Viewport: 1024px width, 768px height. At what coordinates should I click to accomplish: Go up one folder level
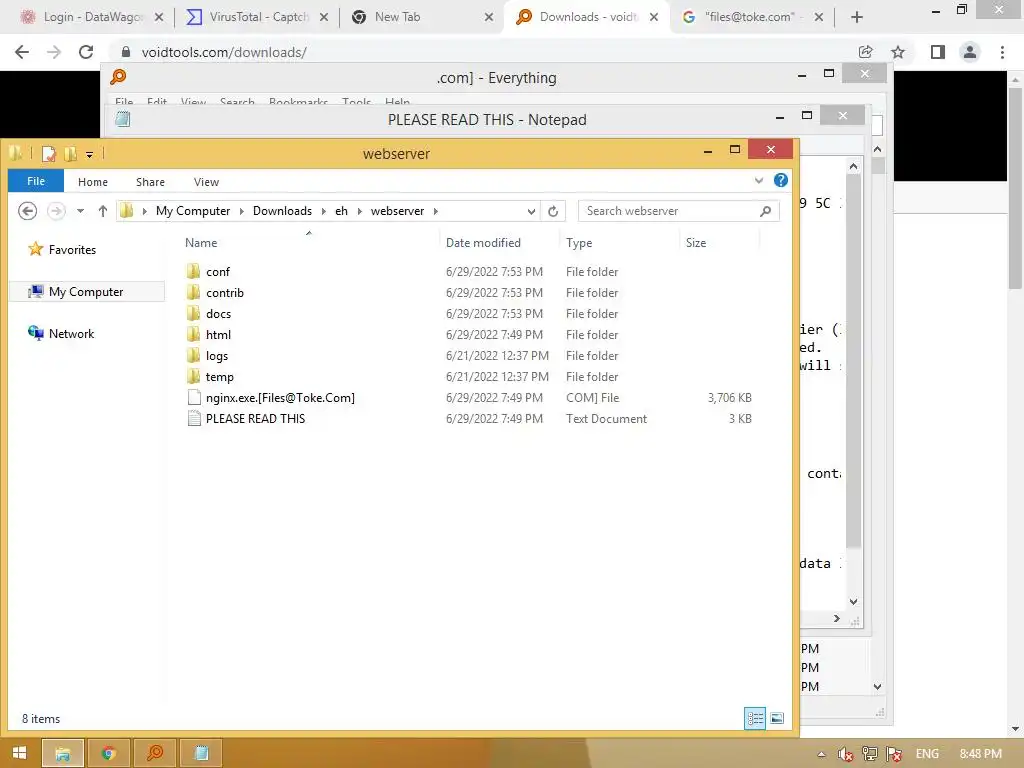pos(103,211)
